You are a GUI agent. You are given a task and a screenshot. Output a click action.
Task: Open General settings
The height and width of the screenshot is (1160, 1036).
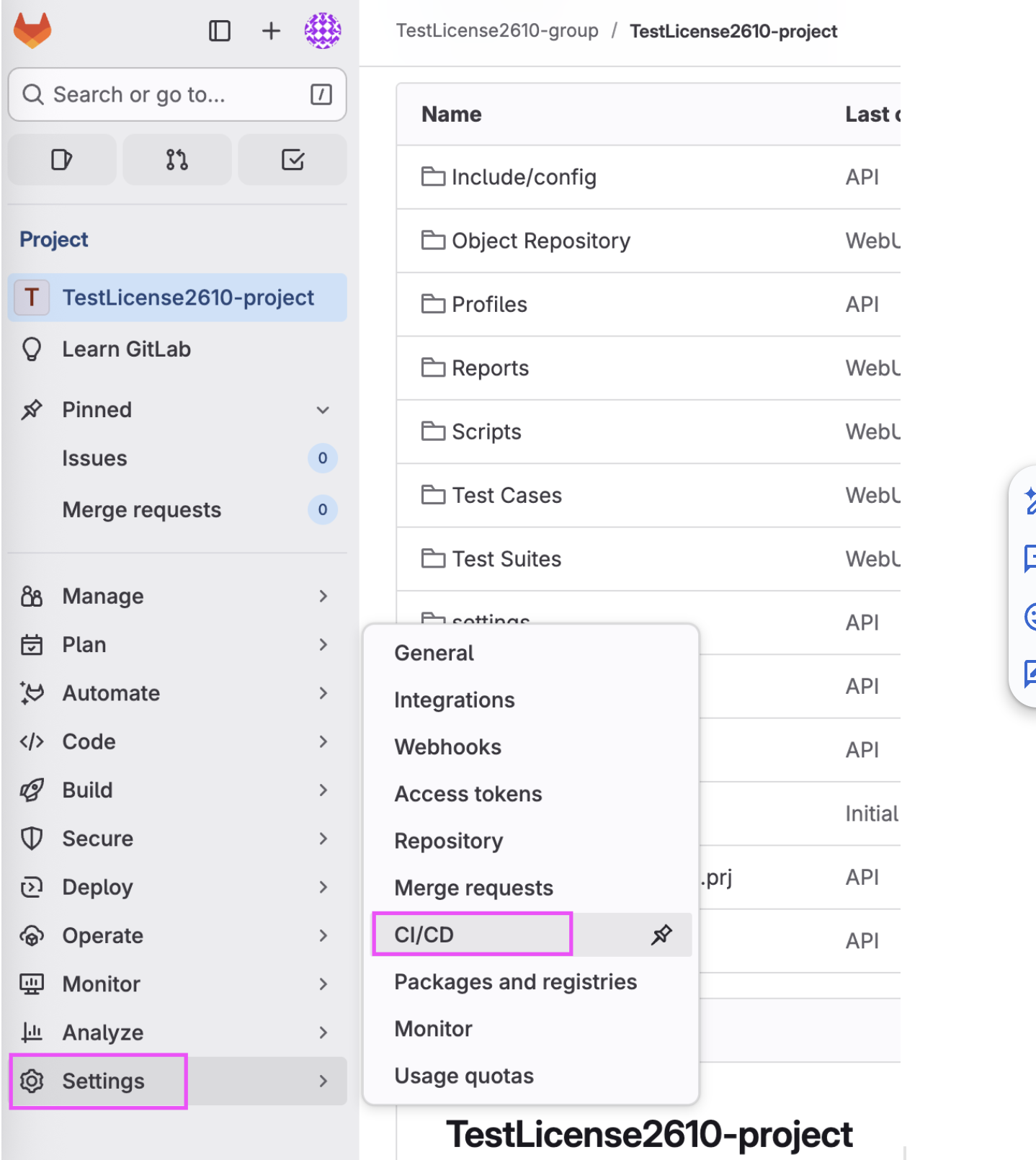coord(531,653)
